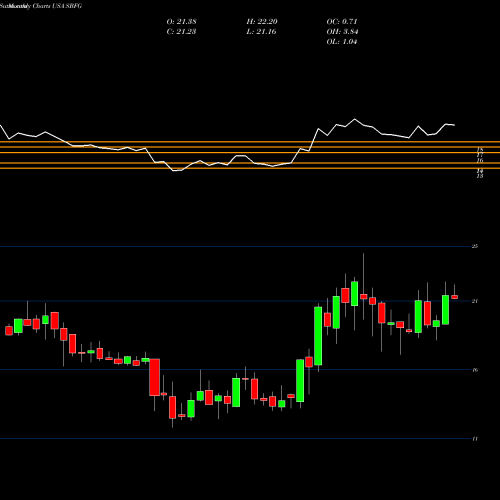This screenshot has height=500, width=500.
Task: Click the USA SBFG chart title
Action: coord(67,6)
